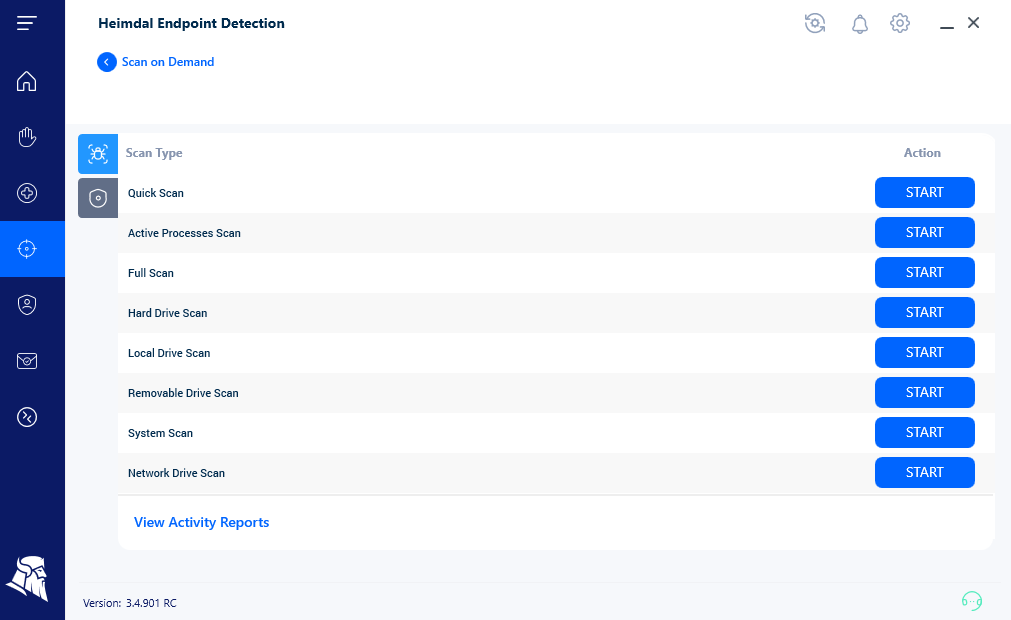
Task: Click the Scan on Demand link text
Action: [168, 62]
